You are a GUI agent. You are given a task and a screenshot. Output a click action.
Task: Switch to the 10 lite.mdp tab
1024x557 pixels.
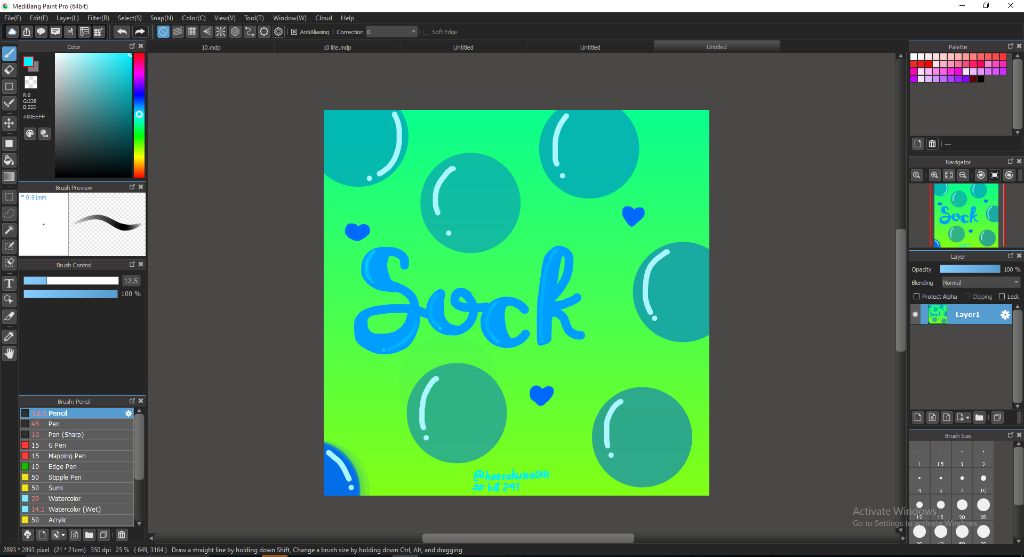click(x=337, y=47)
